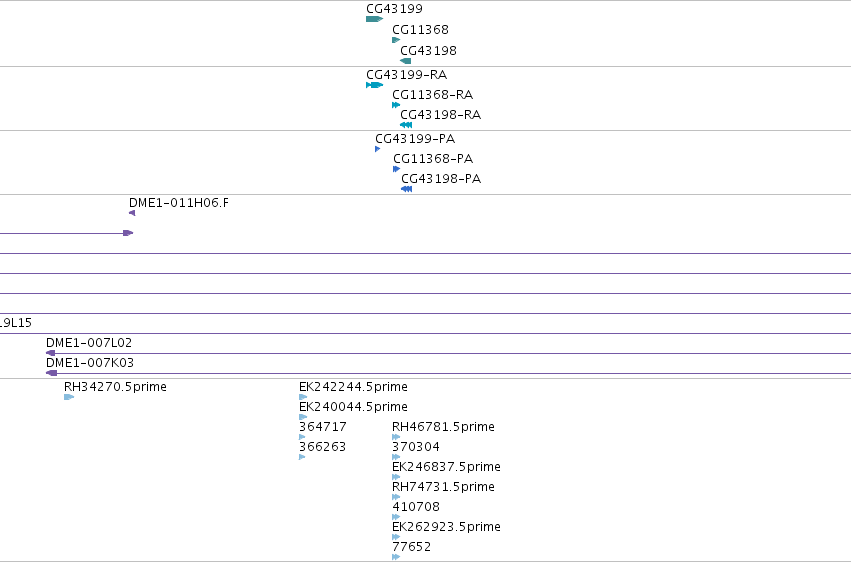Click the CG43199 gene arrow glyph

(374, 19)
